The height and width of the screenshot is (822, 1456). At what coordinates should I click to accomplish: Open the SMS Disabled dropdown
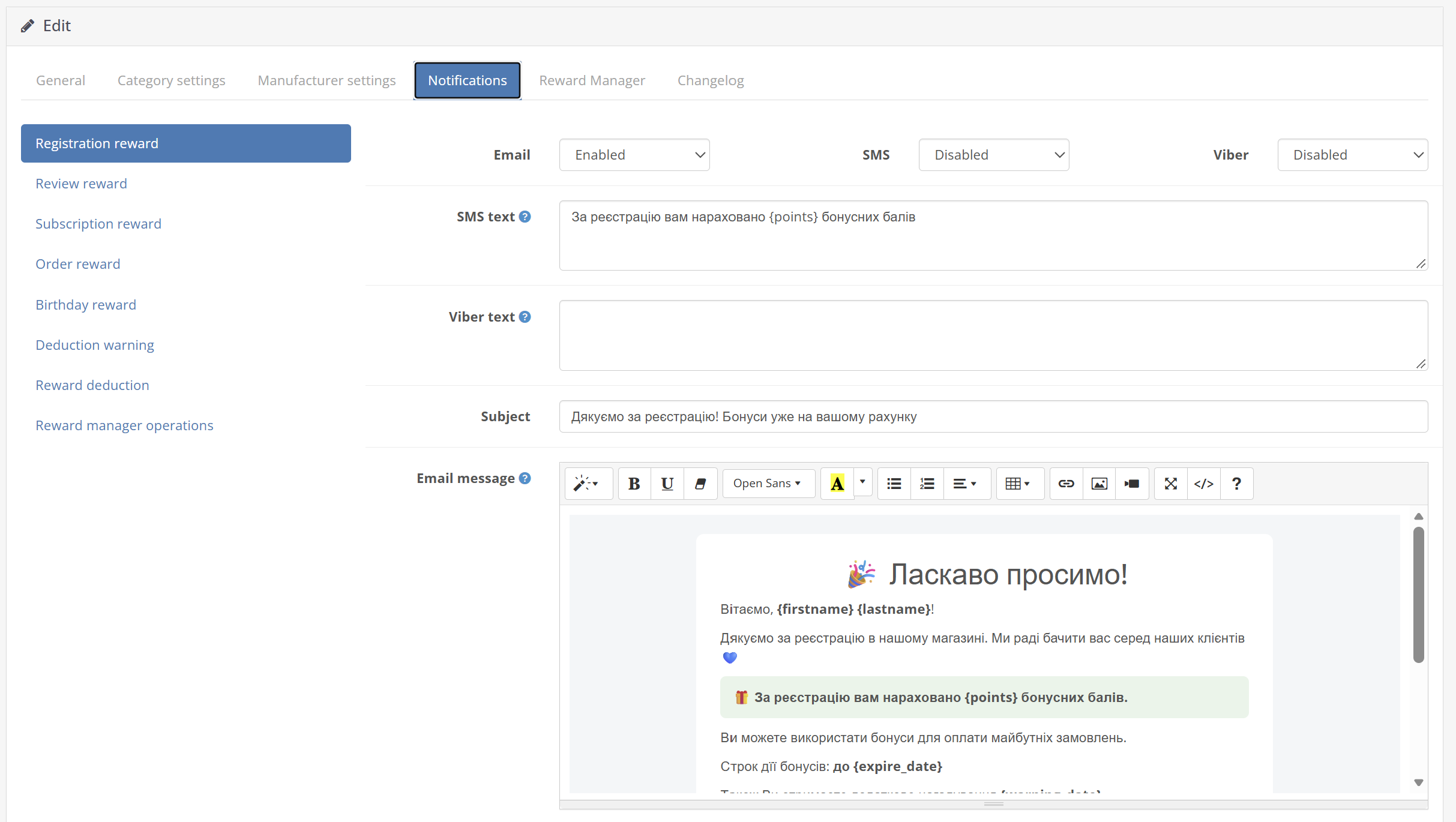point(994,155)
